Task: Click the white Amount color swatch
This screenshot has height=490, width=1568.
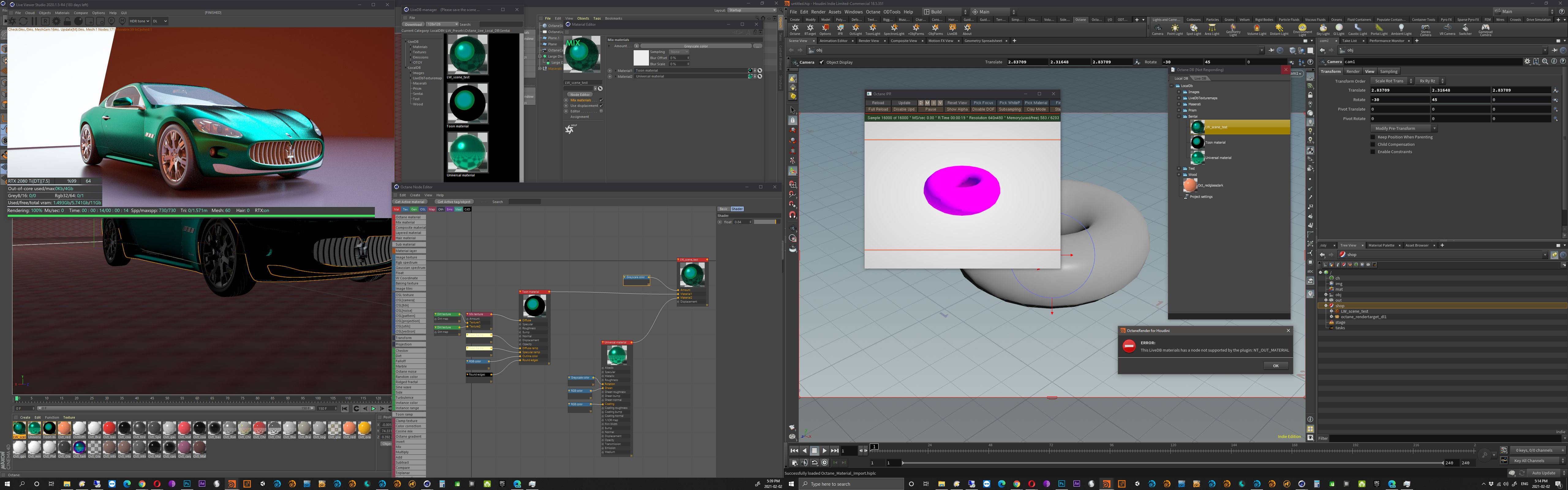Action: click(x=641, y=58)
